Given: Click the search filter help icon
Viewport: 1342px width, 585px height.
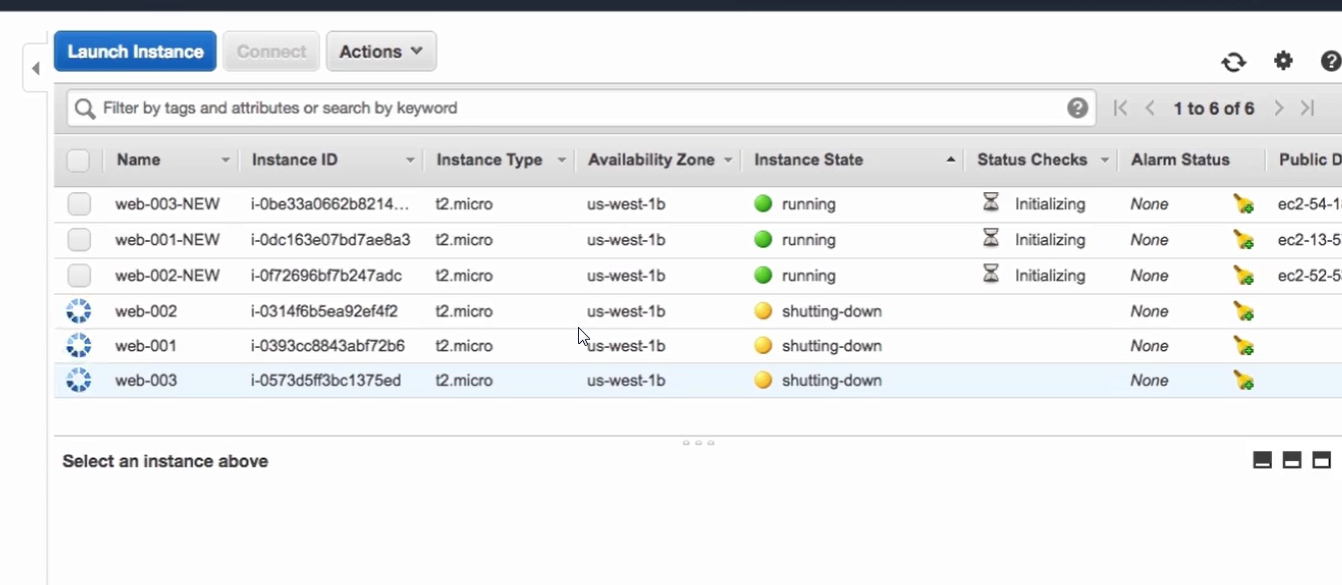Looking at the screenshot, I should pyautogui.click(x=1077, y=108).
